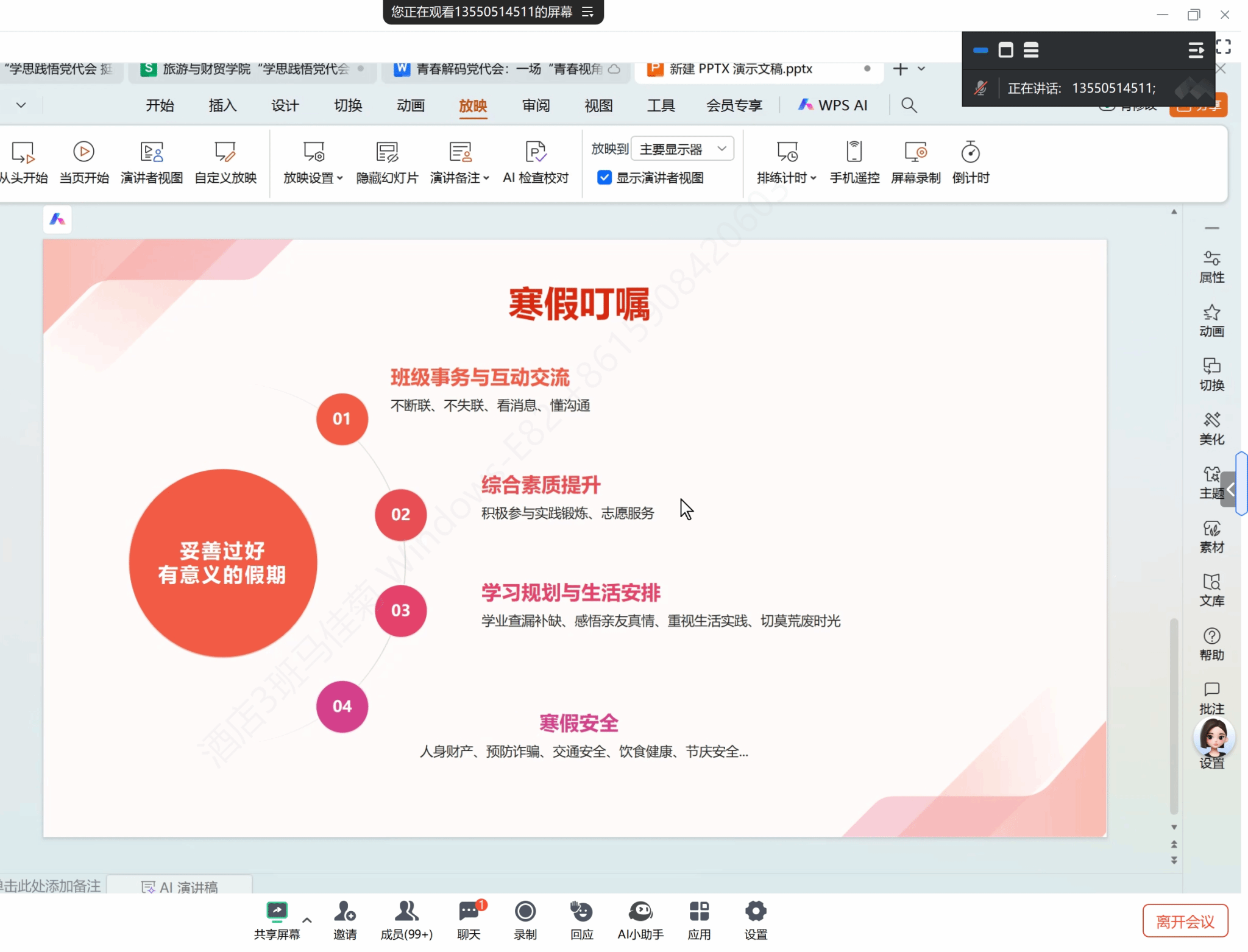Start 屏幕录制 screen recording
The height and width of the screenshot is (952, 1248).
pos(915,153)
